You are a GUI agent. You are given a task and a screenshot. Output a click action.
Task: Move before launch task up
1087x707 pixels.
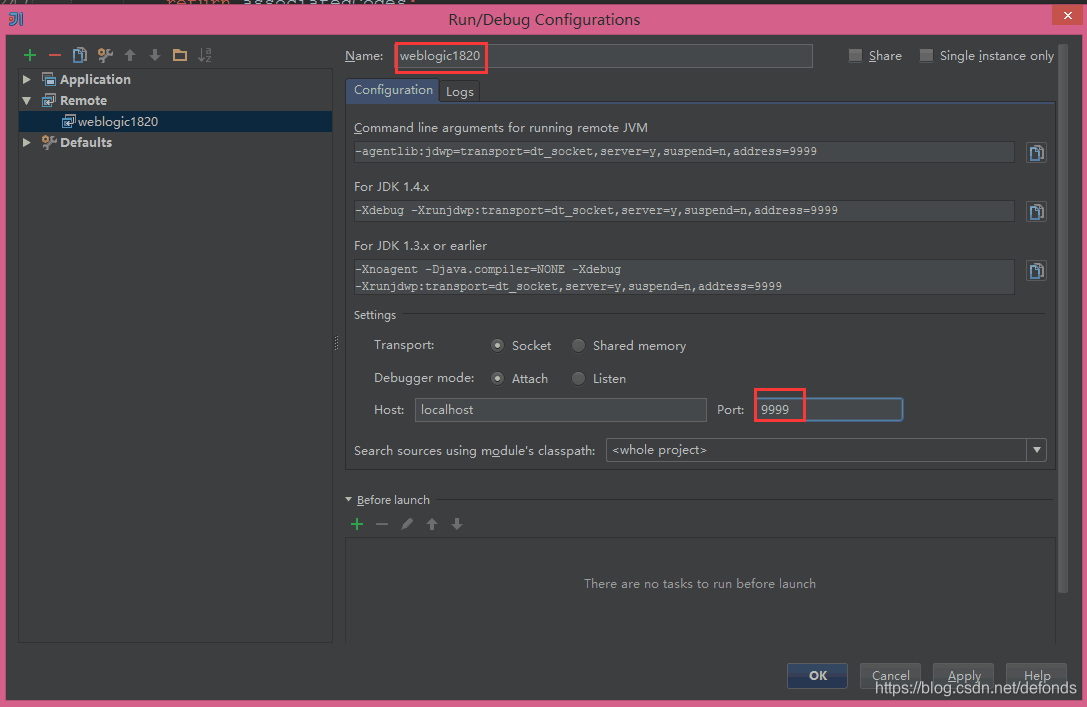[432, 524]
